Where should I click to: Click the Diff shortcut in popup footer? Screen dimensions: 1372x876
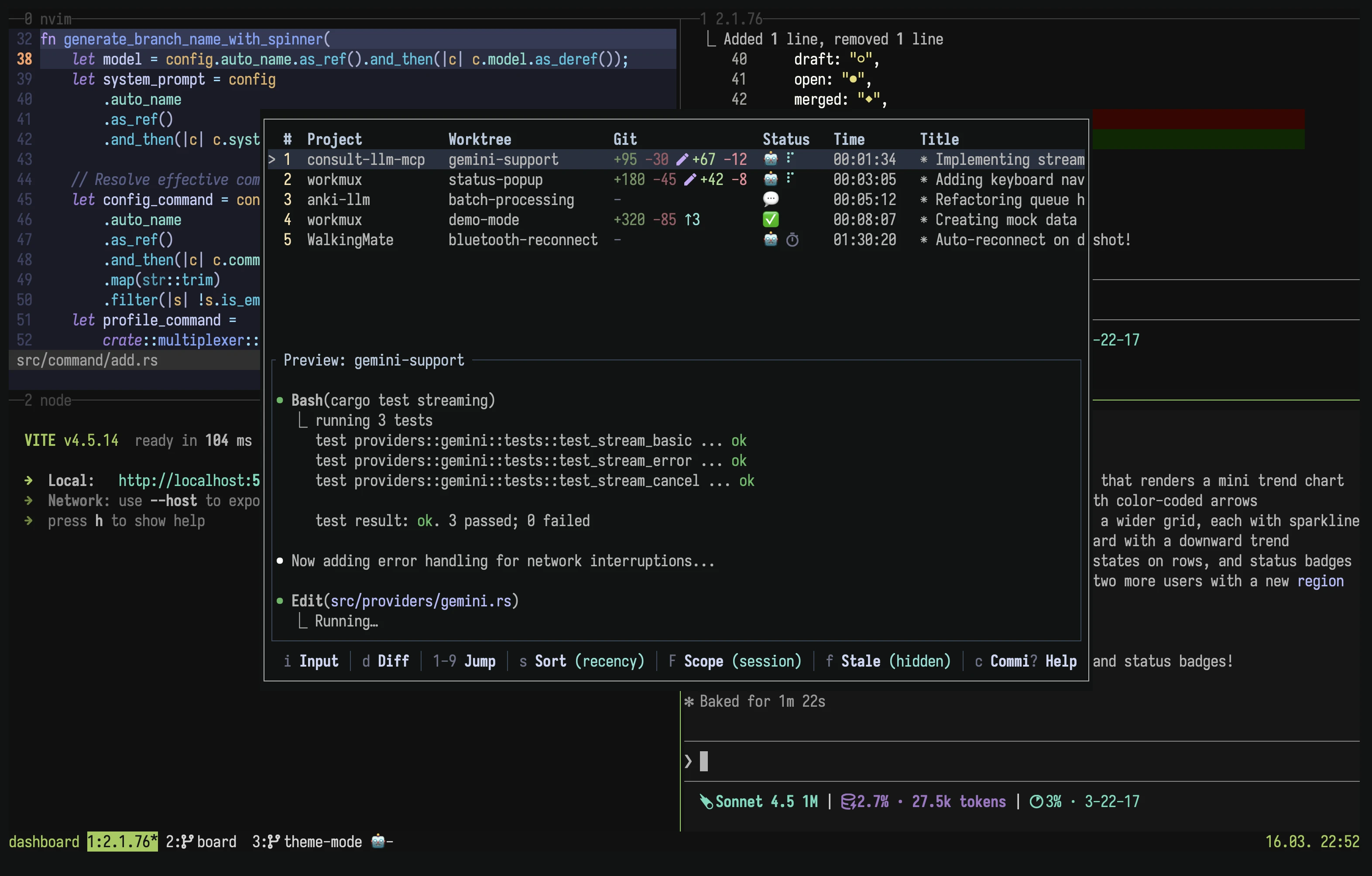[x=386, y=660]
